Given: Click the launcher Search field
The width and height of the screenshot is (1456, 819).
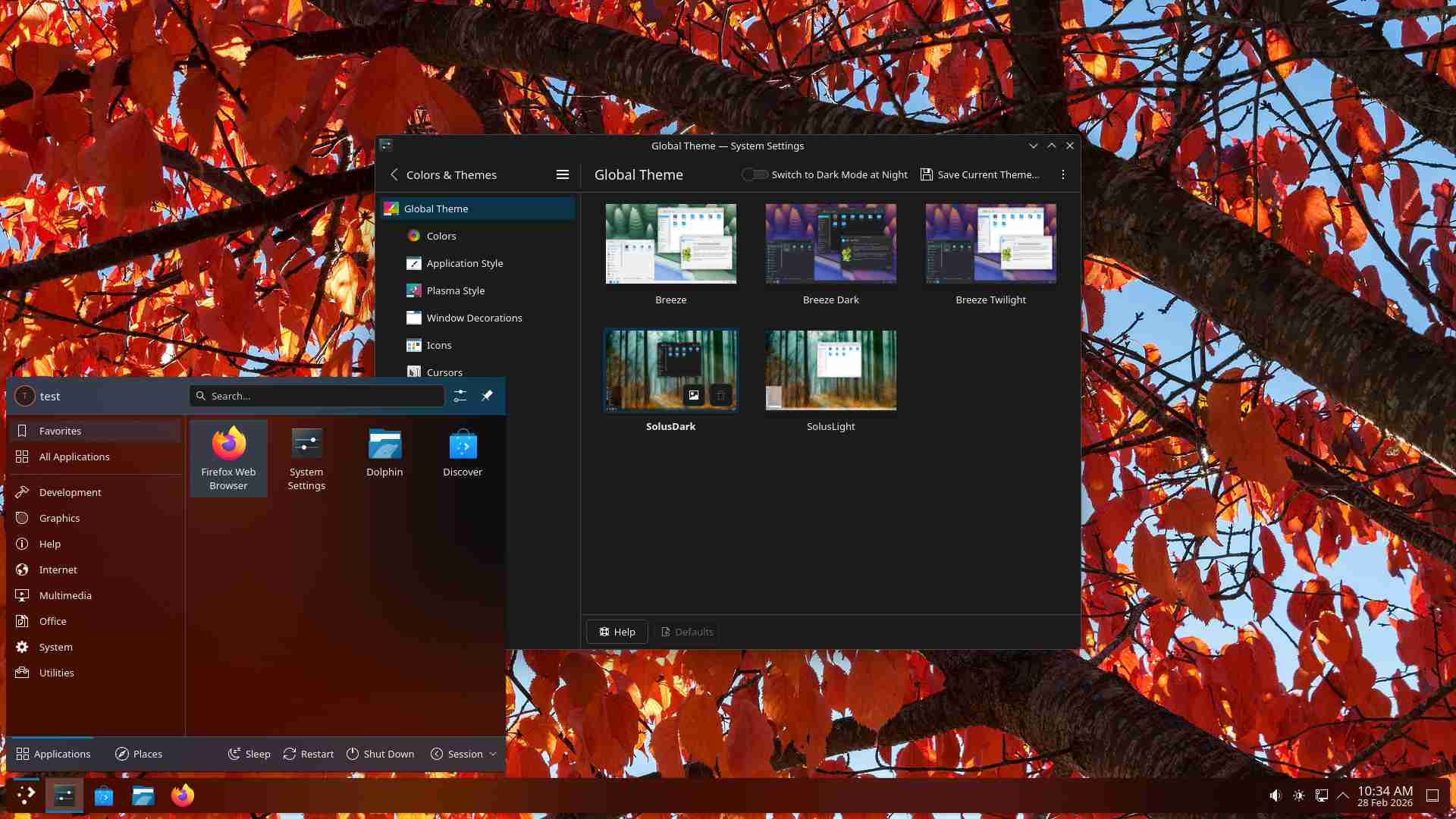Looking at the screenshot, I should pos(317,396).
